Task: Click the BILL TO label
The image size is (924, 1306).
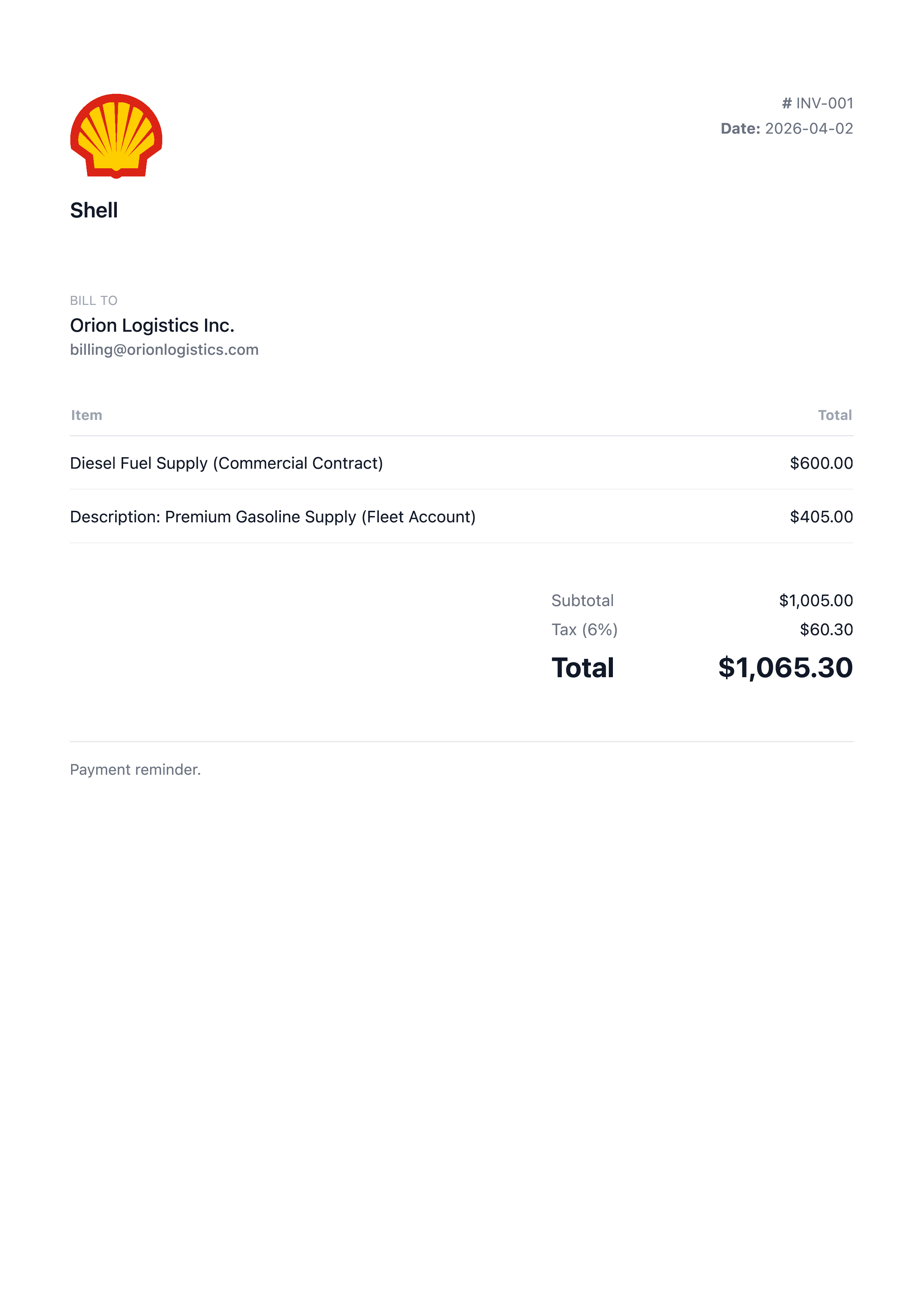Action: pyautogui.click(x=93, y=300)
